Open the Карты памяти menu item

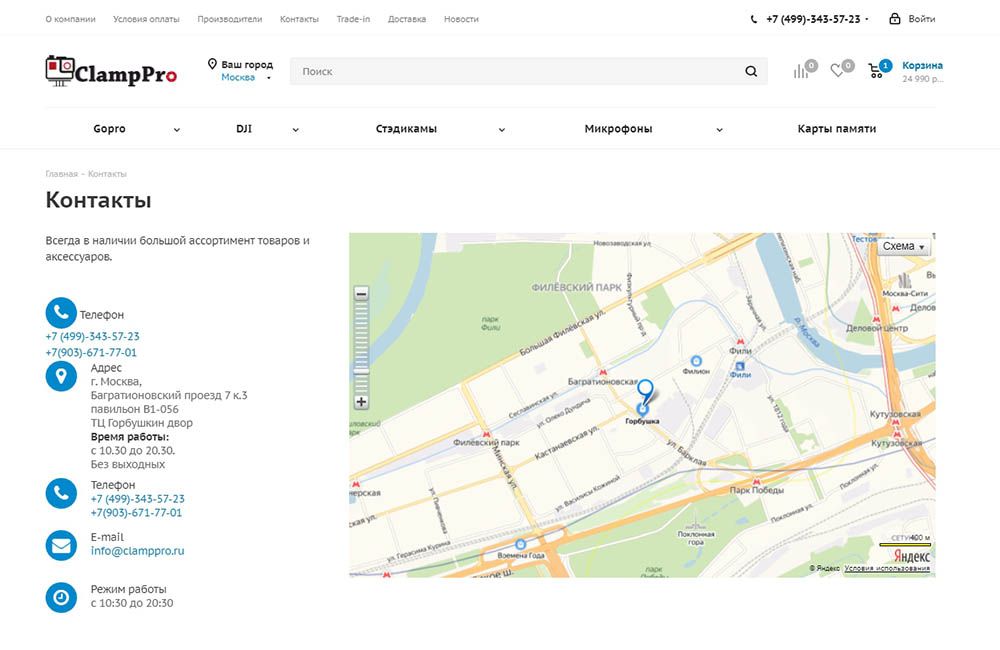pyautogui.click(x=836, y=129)
